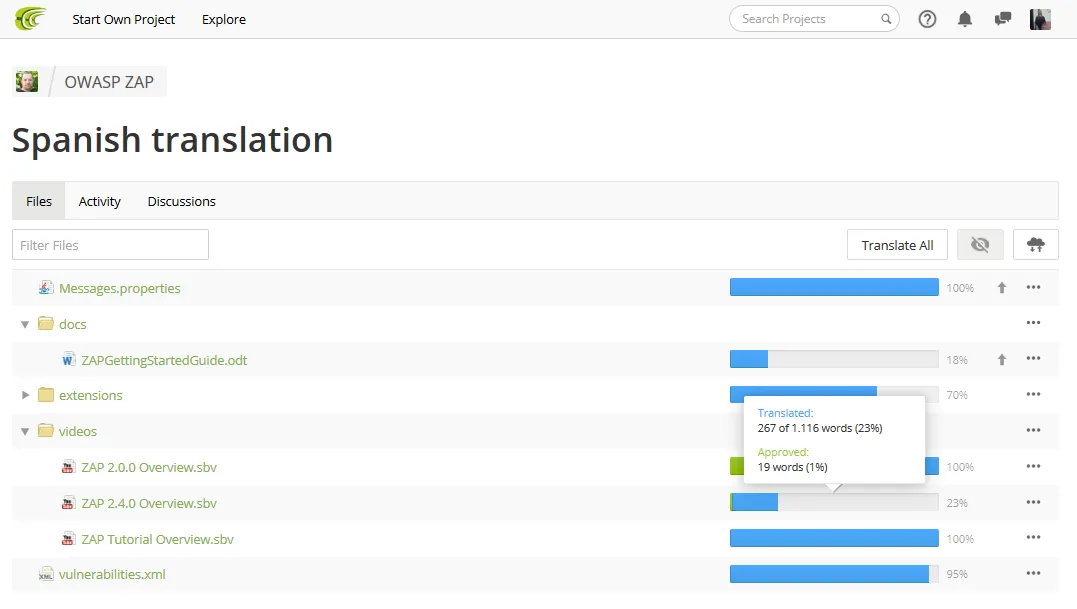This screenshot has width=1077, height=609.
Task: Open the more options menu for extensions folder
Action: [x=1033, y=394]
